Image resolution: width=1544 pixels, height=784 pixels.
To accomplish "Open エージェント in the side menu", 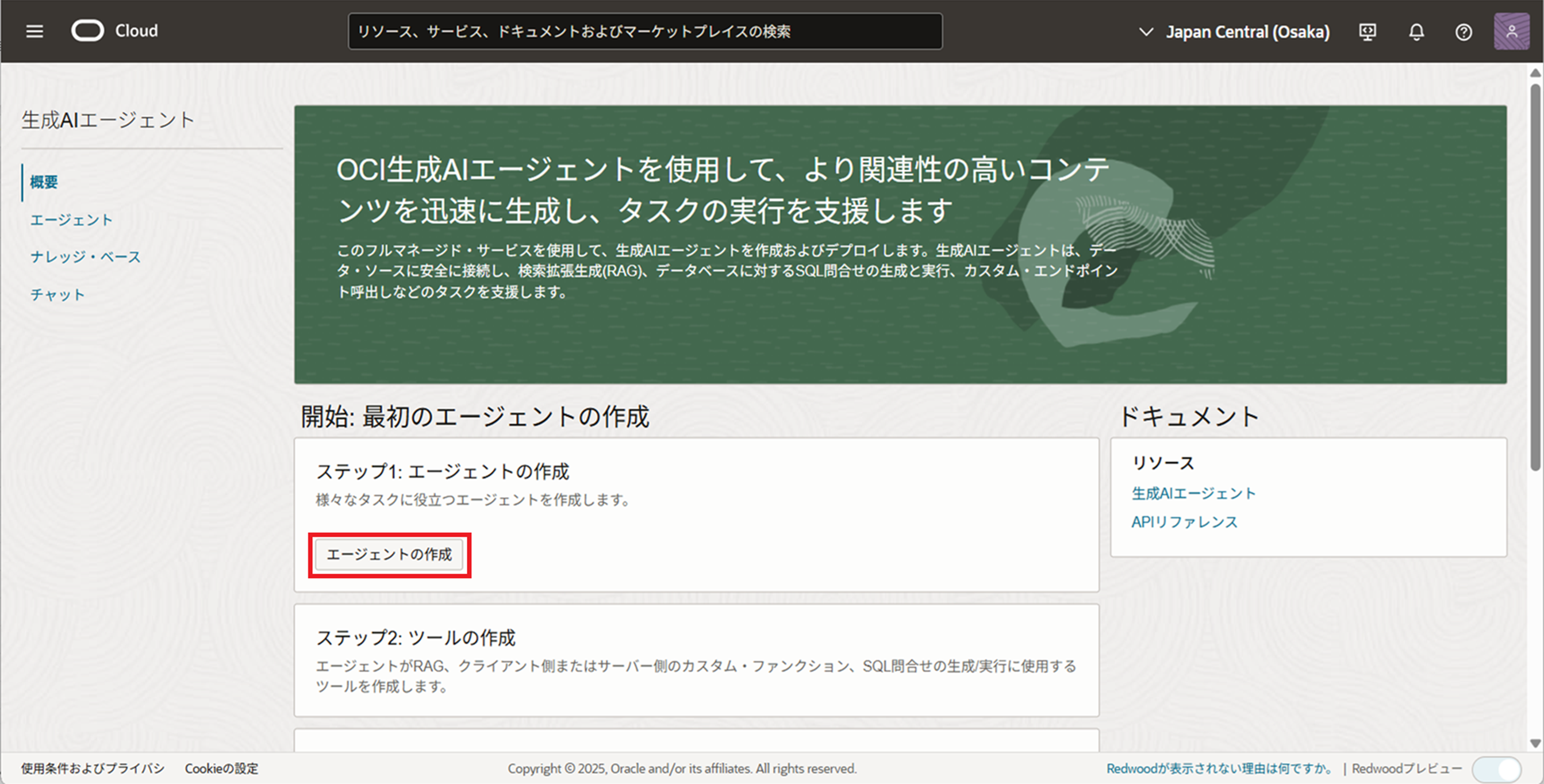I will tap(71, 220).
